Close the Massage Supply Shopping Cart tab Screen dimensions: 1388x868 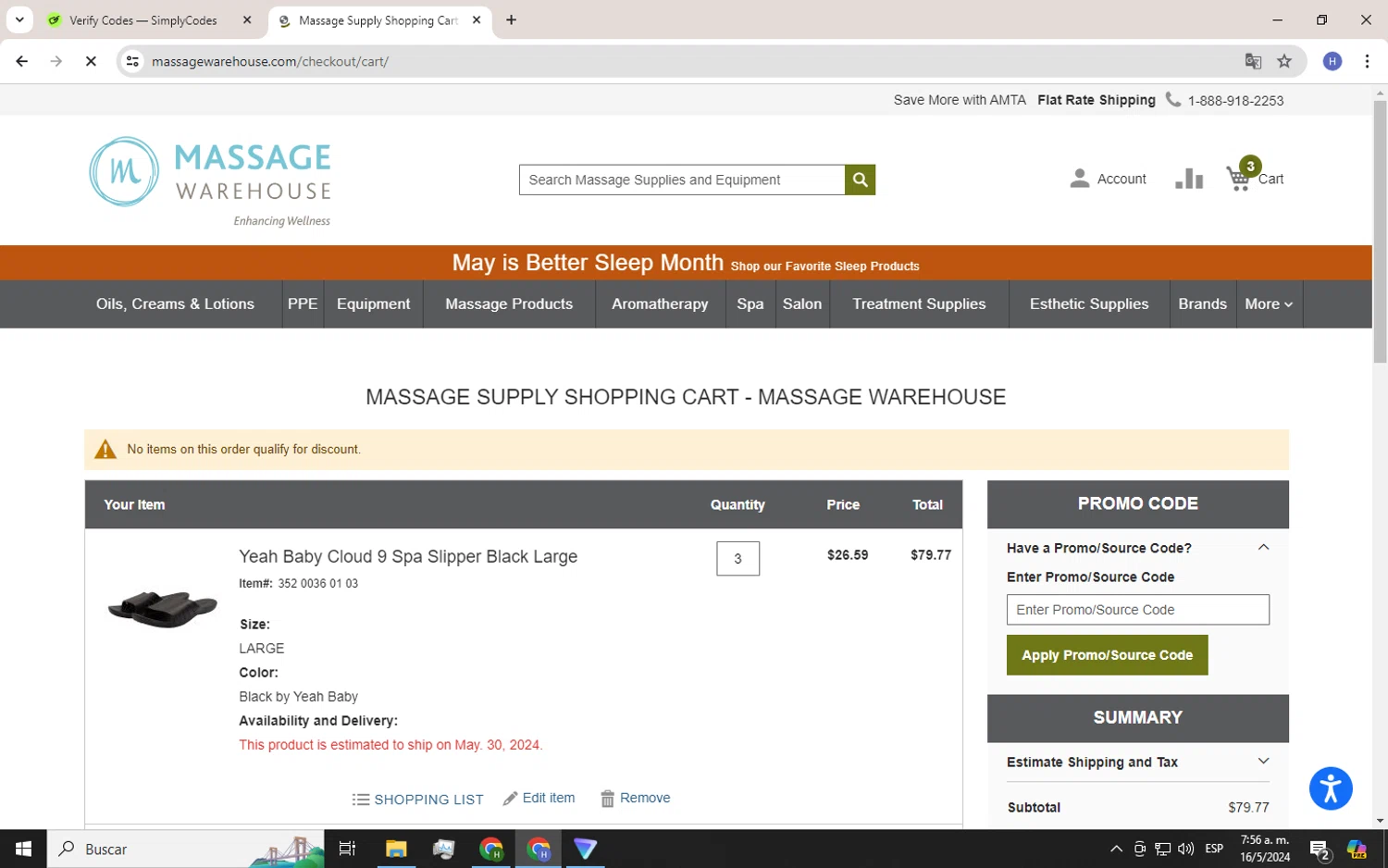pyautogui.click(x=477, y=19)
